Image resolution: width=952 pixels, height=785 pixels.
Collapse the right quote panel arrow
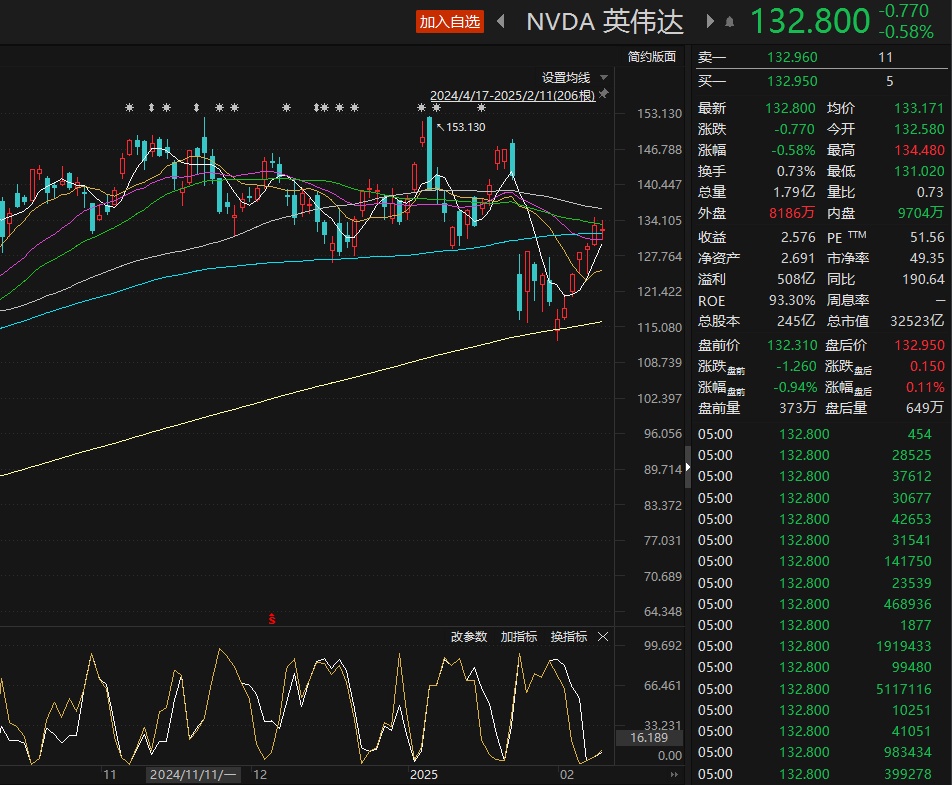point(688,467)
